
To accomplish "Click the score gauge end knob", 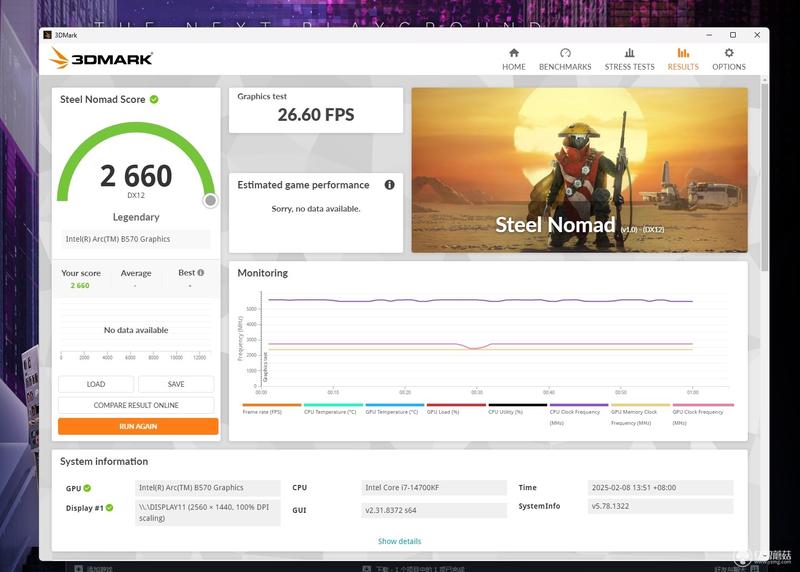I will coord(210,201).
